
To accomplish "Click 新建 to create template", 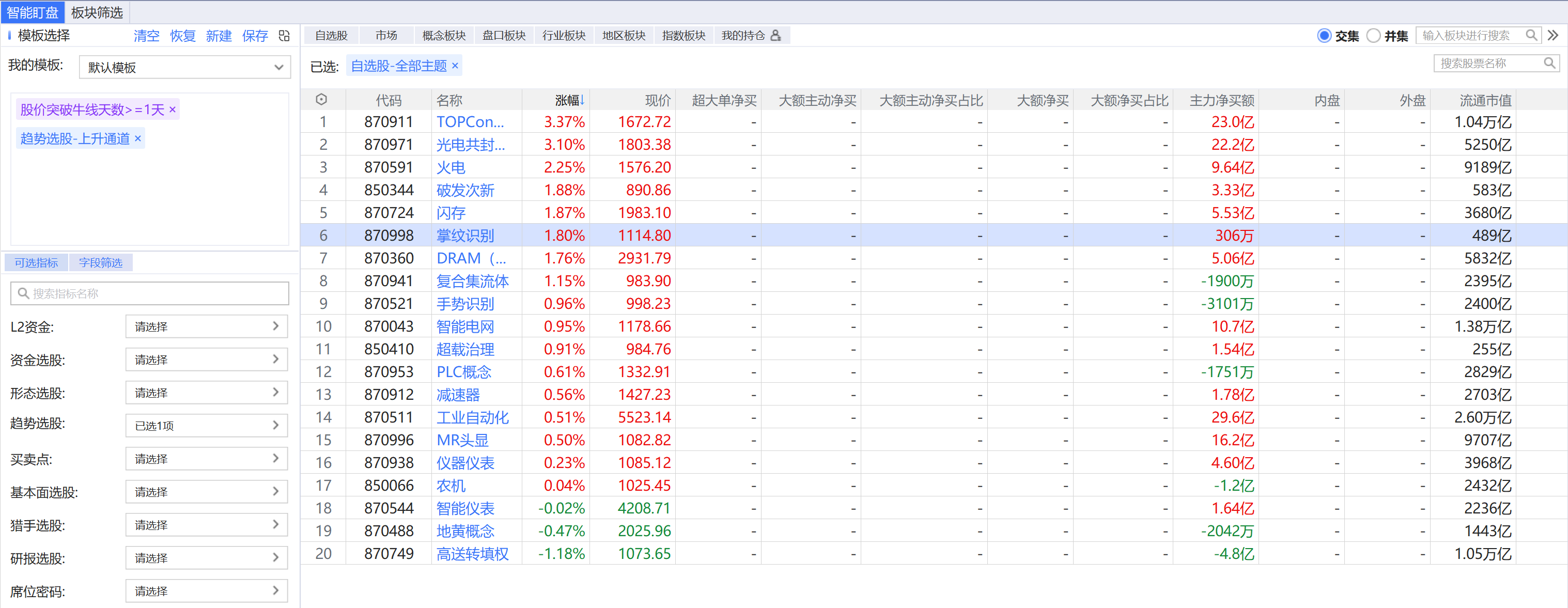I will pyautogui.click(x=219, y=36).
